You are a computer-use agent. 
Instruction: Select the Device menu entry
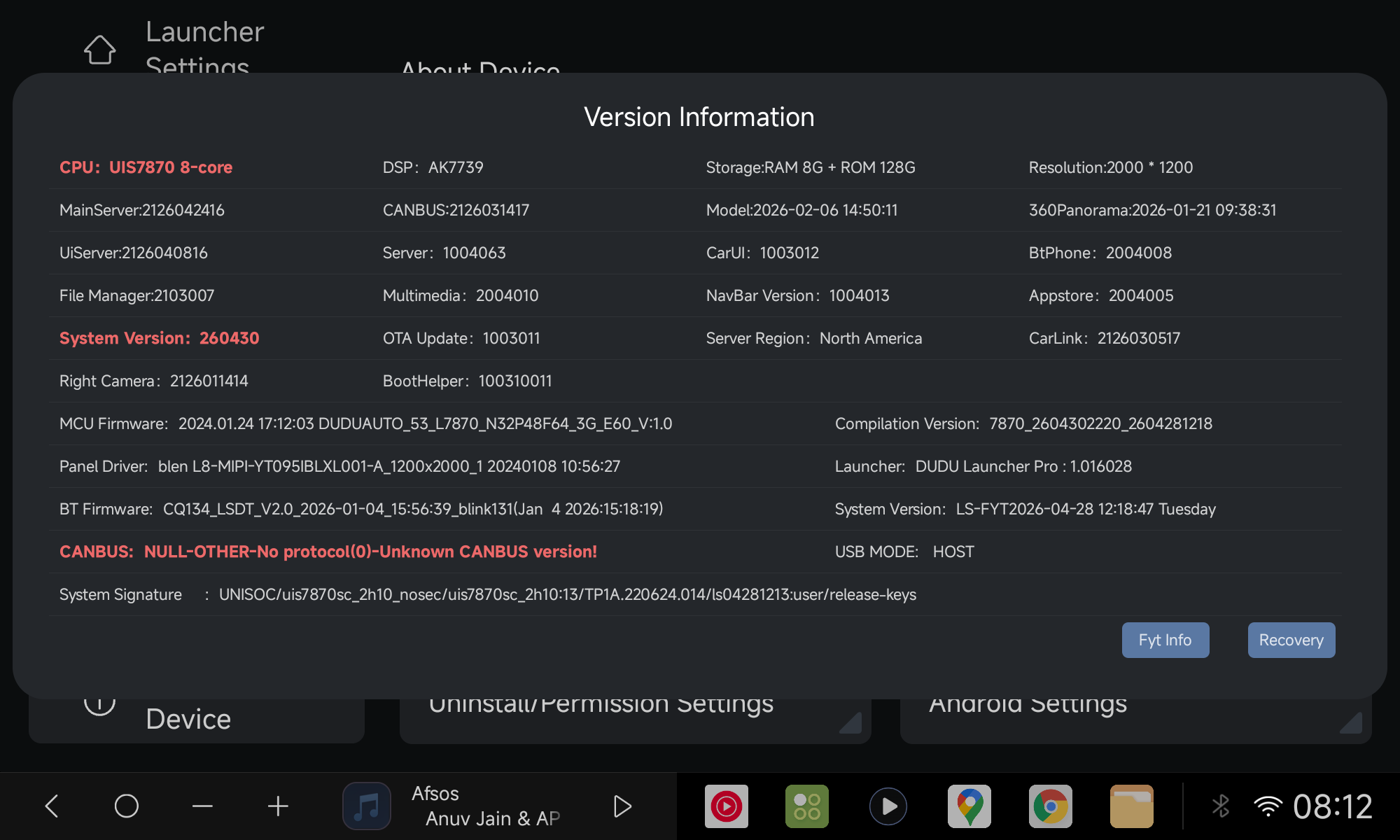coord(197,720)
